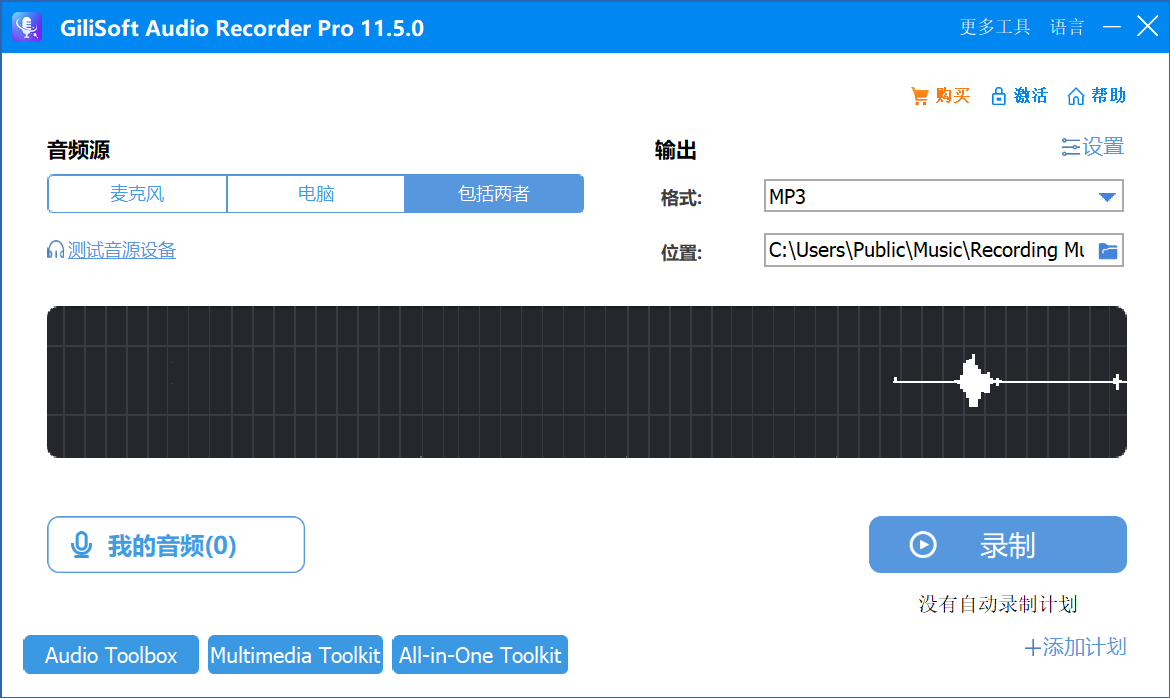
Task: Open 激活 activation with lock icon
Action: 1019,96
